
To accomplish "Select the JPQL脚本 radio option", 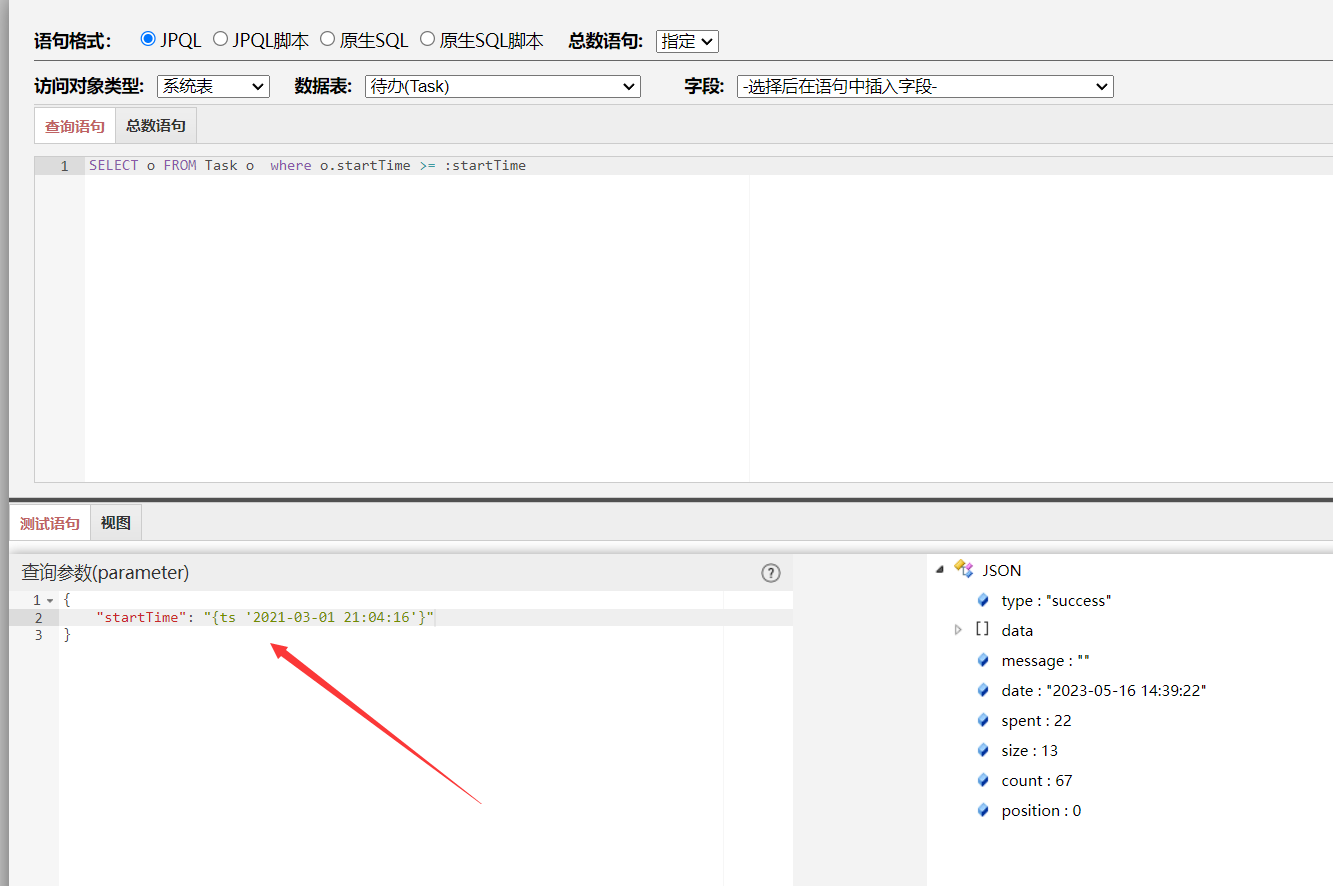I will click(220, 40).
